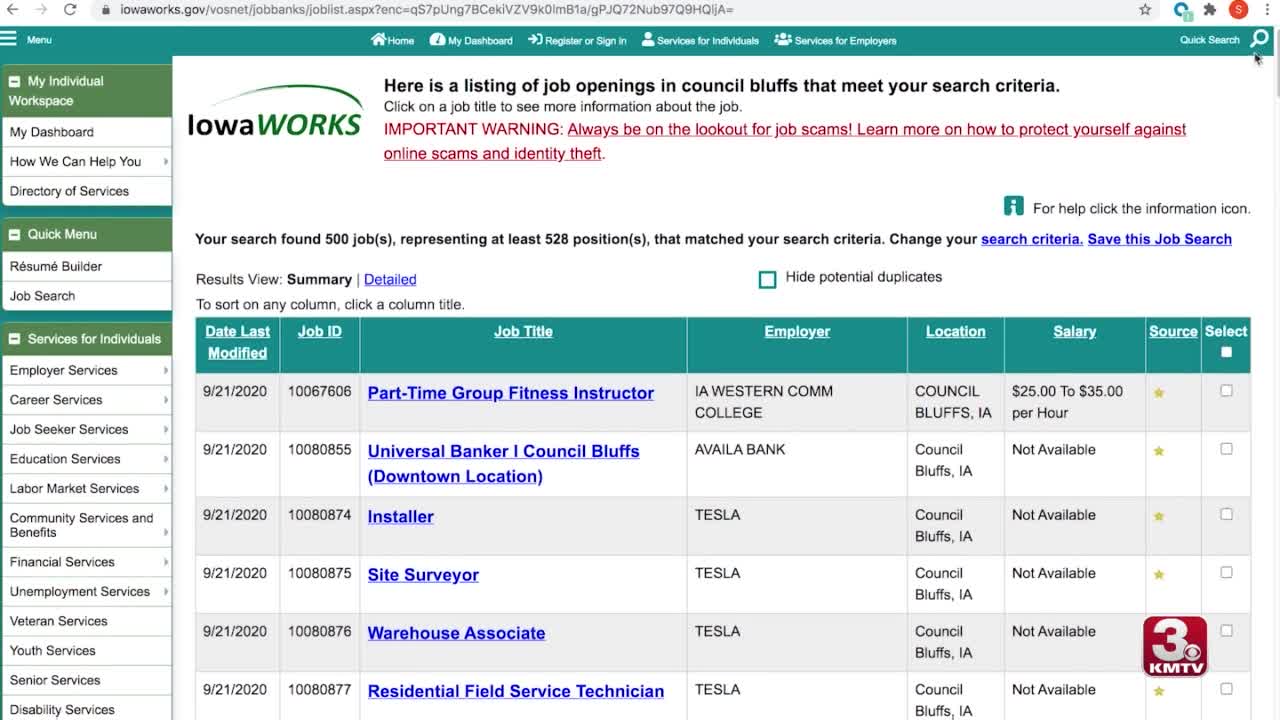The width and height of the screenshot is (1280, 720).
Task: Sort by Job ID column
Action: (x=319, y=331)
